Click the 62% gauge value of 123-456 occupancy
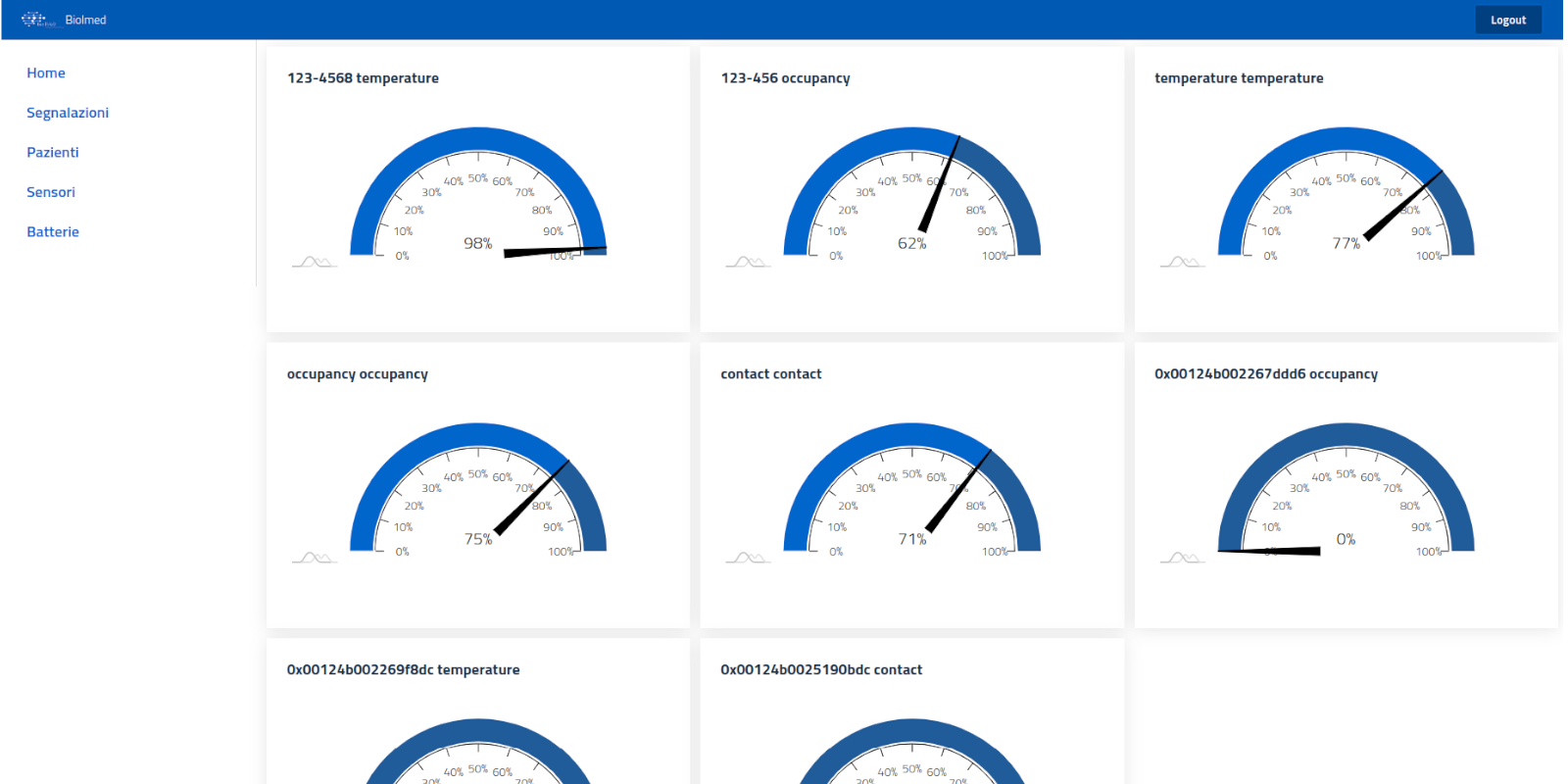 (x=911, y=243)
